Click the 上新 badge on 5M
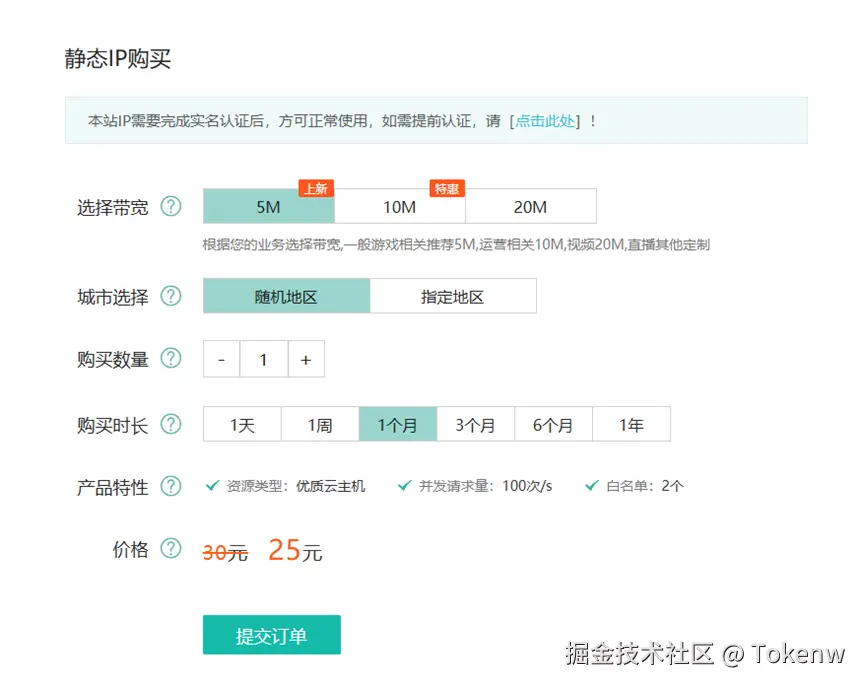The height and width of the screenshot is (688, 866). 316,188
